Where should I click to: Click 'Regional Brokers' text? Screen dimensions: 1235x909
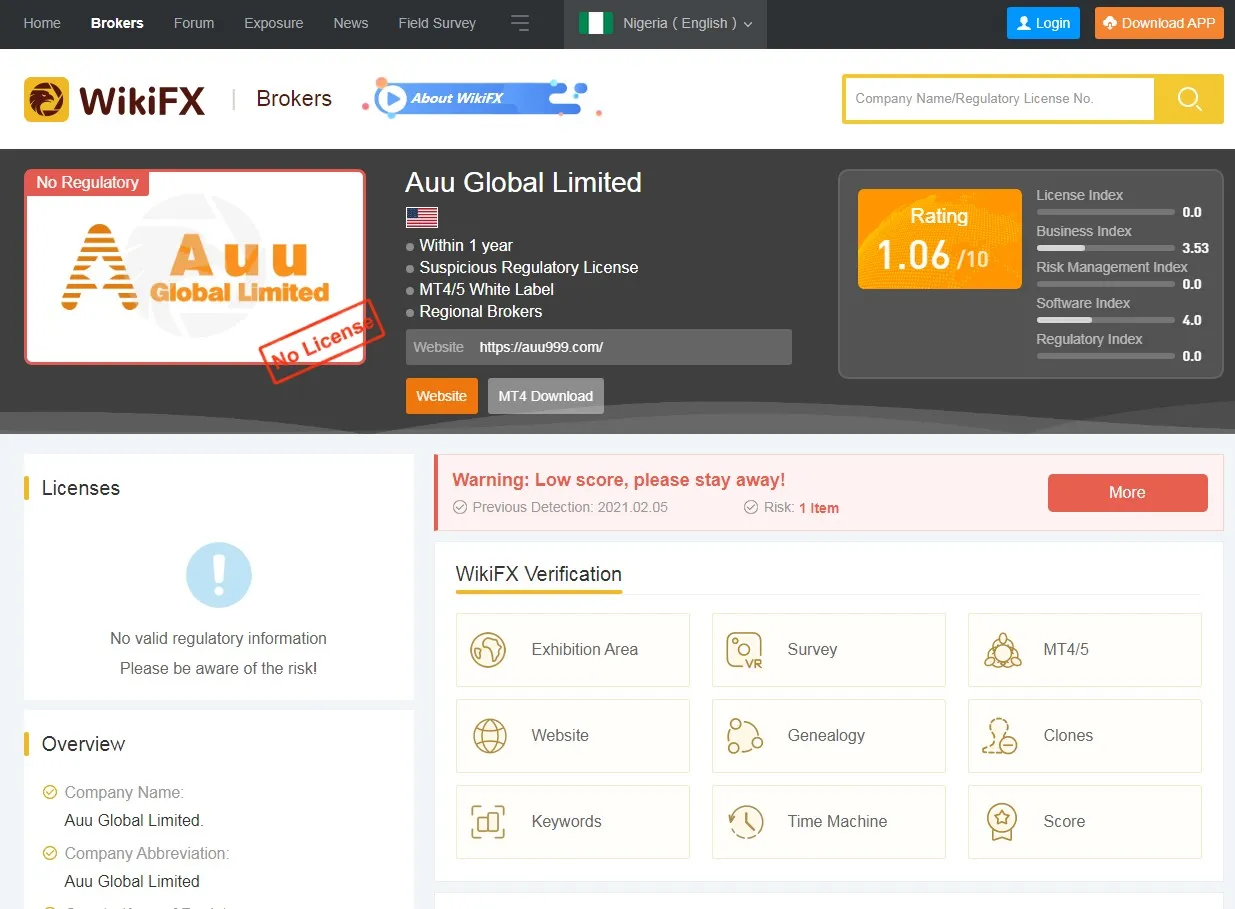[x=481, y=311]
